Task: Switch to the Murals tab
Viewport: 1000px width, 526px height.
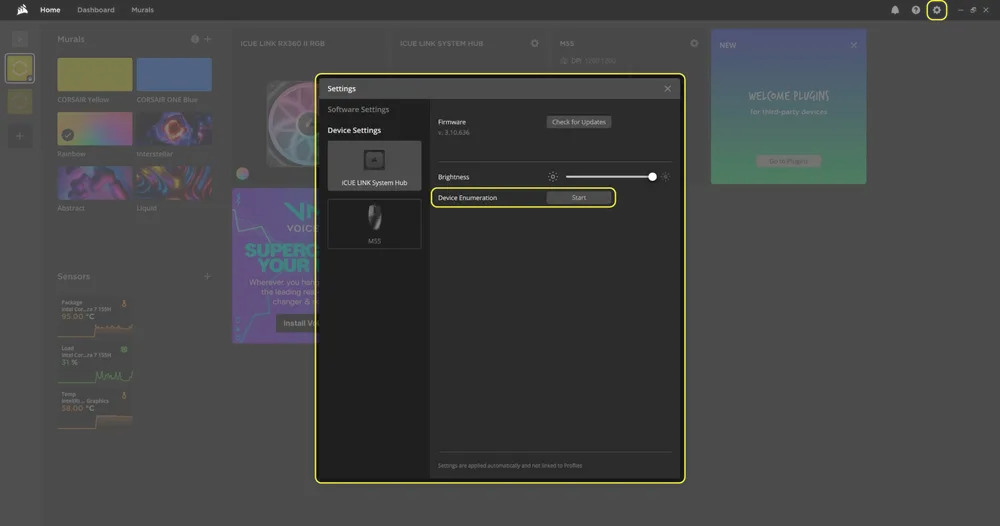Action: point(142,10)
